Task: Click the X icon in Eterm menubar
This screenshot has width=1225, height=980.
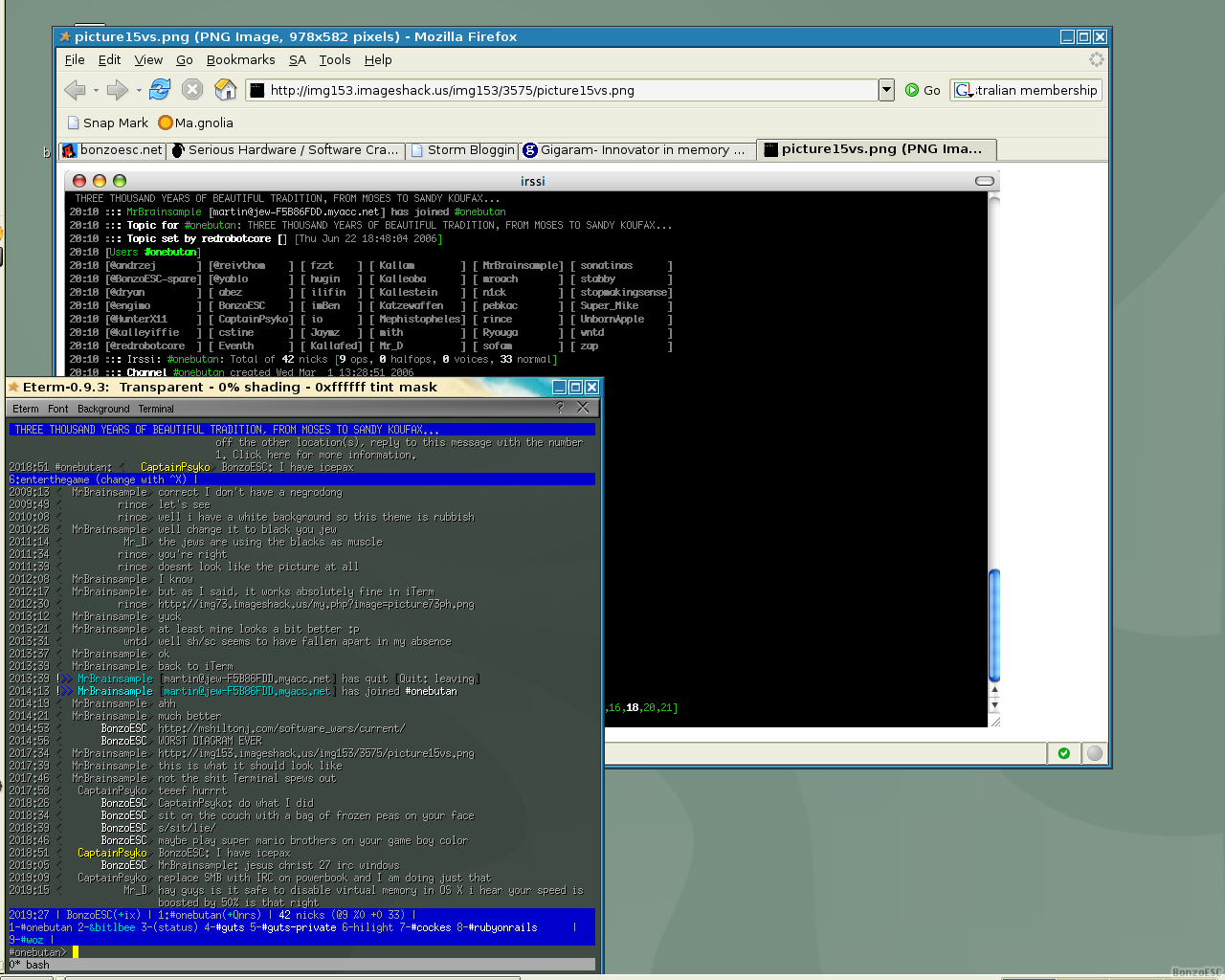Action: (x=583, y=408)
